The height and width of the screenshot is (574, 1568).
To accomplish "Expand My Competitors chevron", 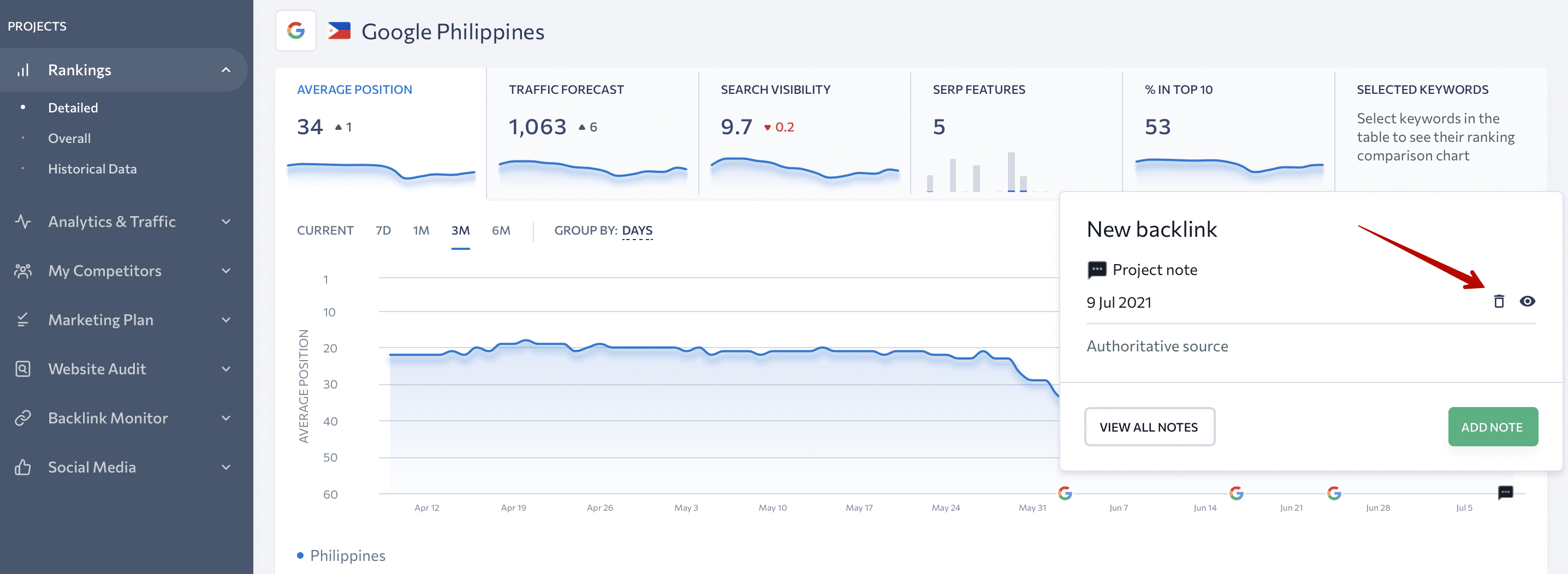I will pyautogui.click(x=226, y=271).
